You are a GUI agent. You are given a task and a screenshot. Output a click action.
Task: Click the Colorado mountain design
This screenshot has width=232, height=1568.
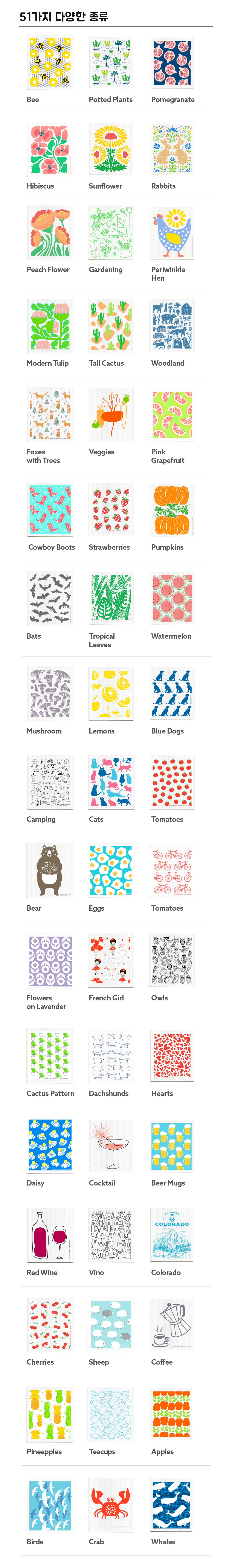click(x=172, y=1236)
